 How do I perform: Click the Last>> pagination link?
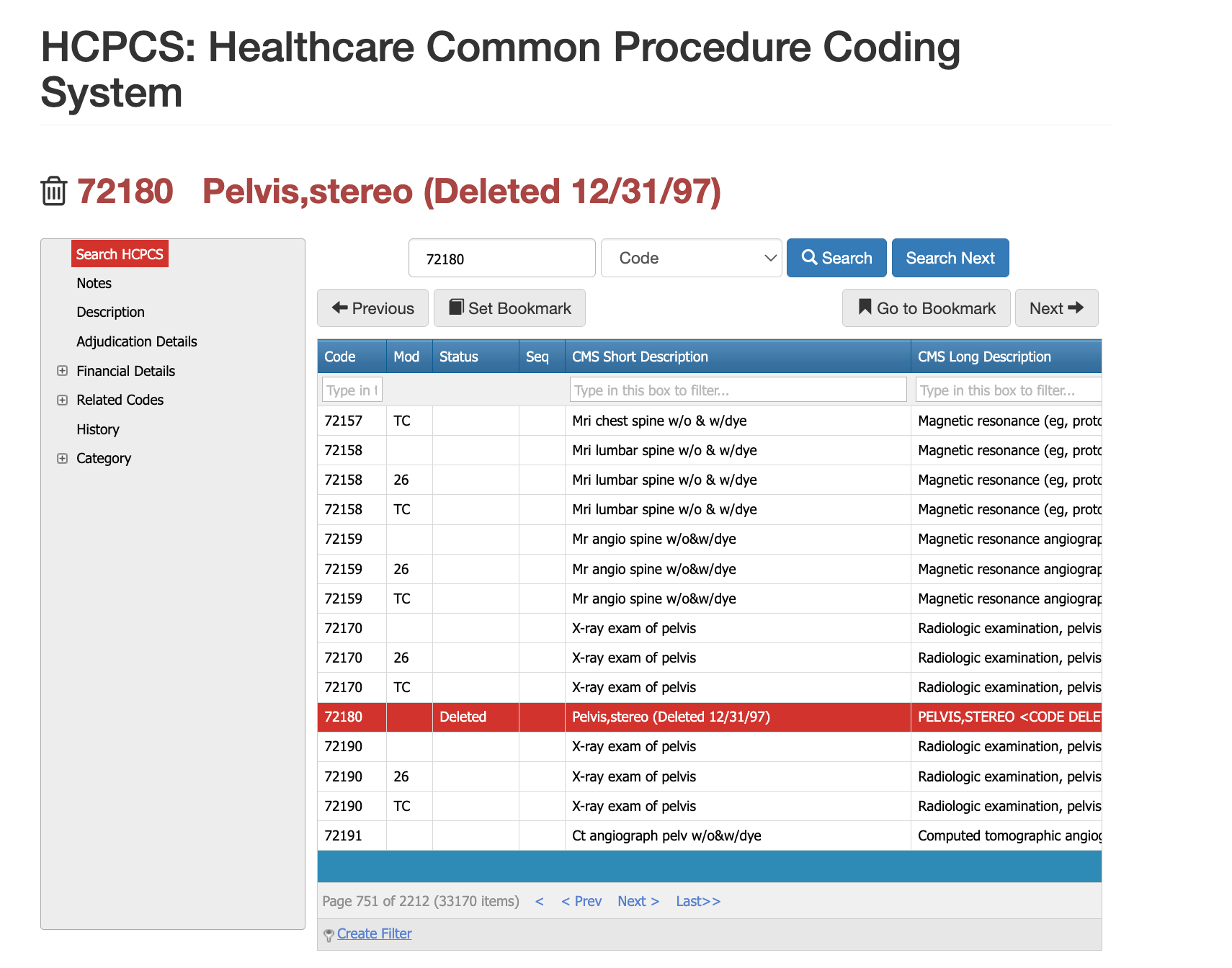(697, 901)
